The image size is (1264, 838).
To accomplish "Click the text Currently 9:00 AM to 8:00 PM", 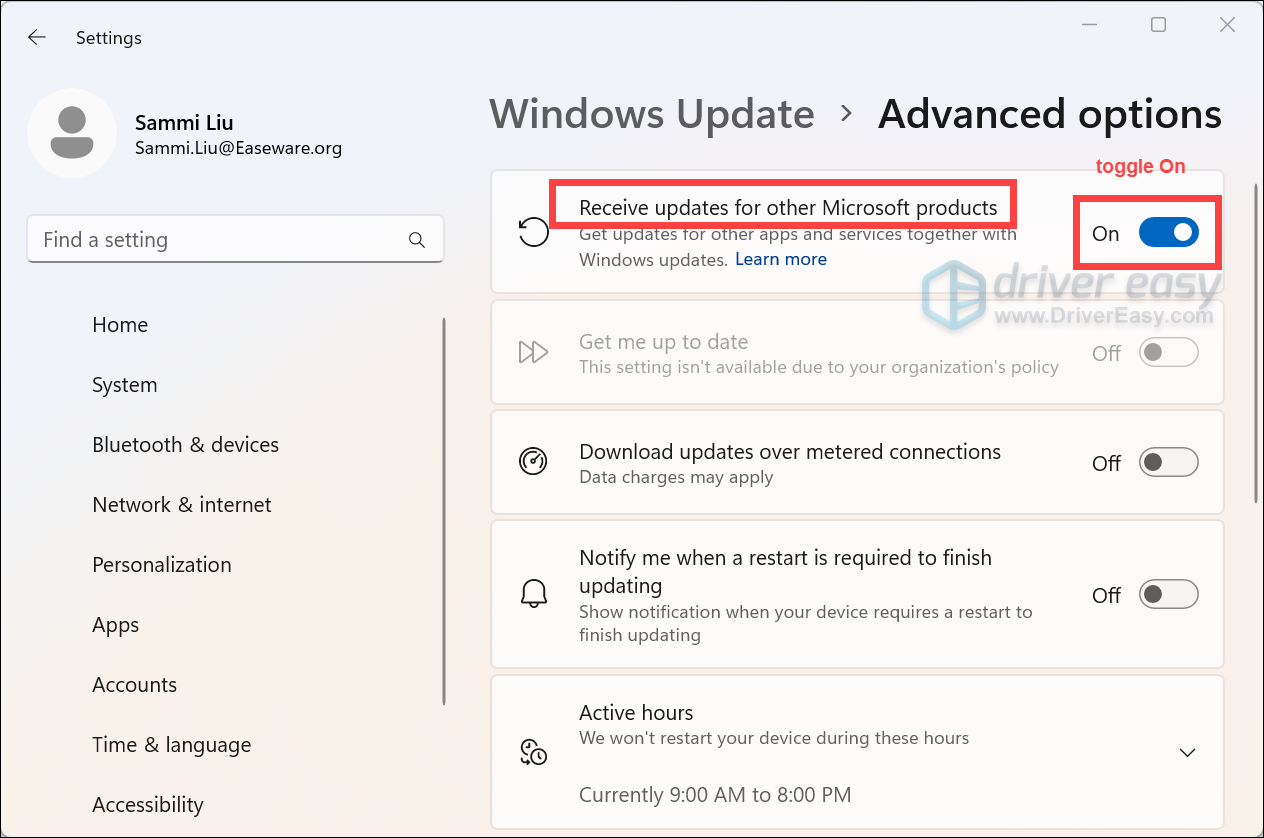I will pos(715,796).
